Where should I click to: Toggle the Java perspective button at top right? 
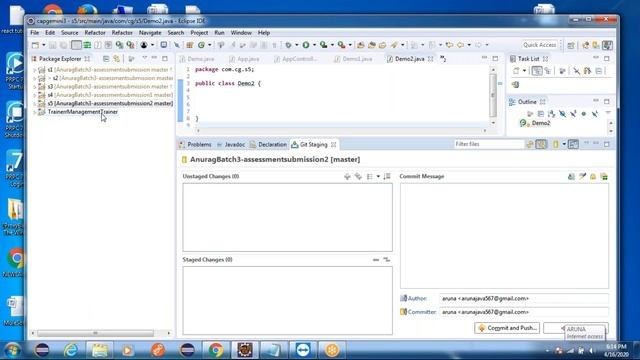(607, 45)
